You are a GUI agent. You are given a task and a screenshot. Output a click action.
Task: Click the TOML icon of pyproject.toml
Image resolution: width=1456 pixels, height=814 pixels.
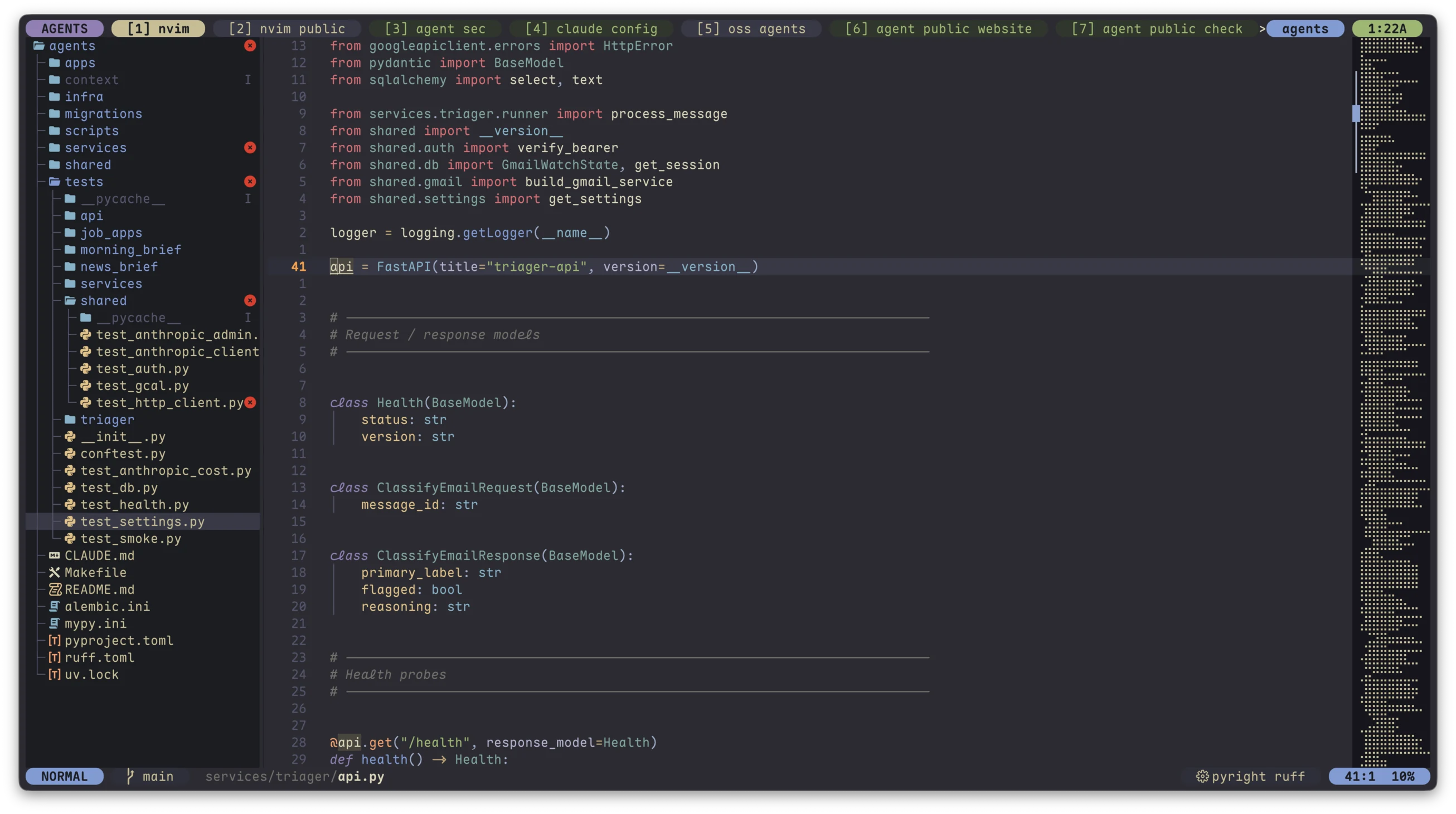[x=54, y=641]
